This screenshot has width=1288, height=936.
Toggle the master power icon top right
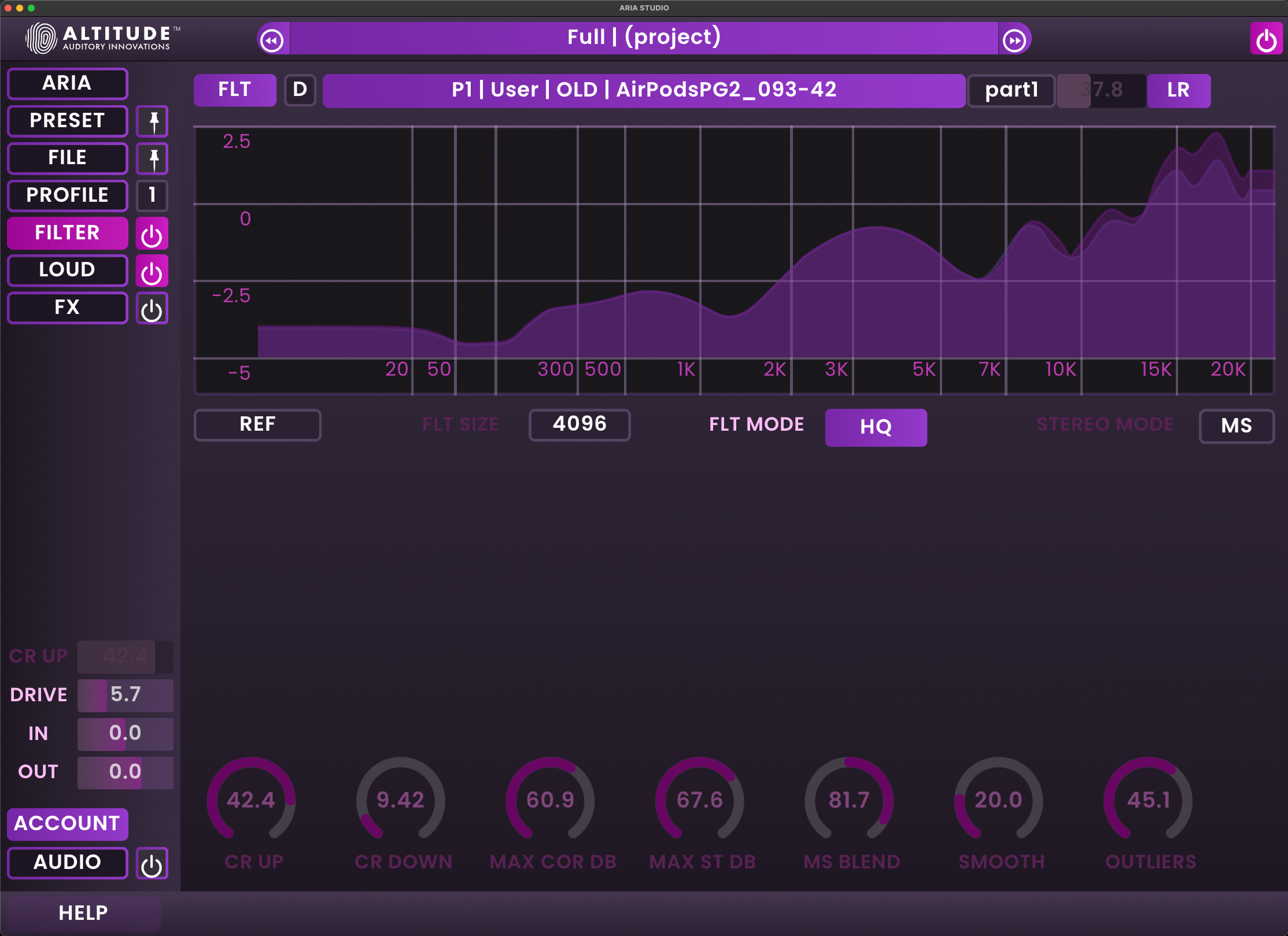[1267, 38]
